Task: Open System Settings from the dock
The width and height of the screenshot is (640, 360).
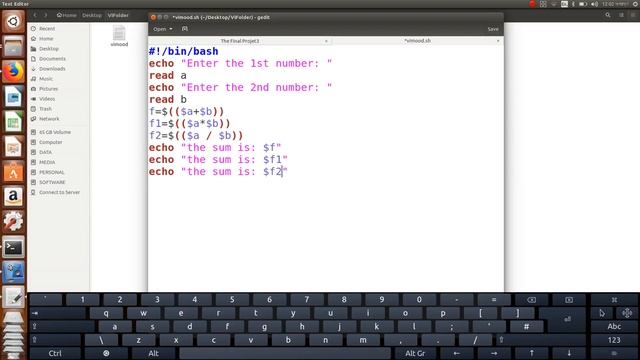Action: [13, 222]
